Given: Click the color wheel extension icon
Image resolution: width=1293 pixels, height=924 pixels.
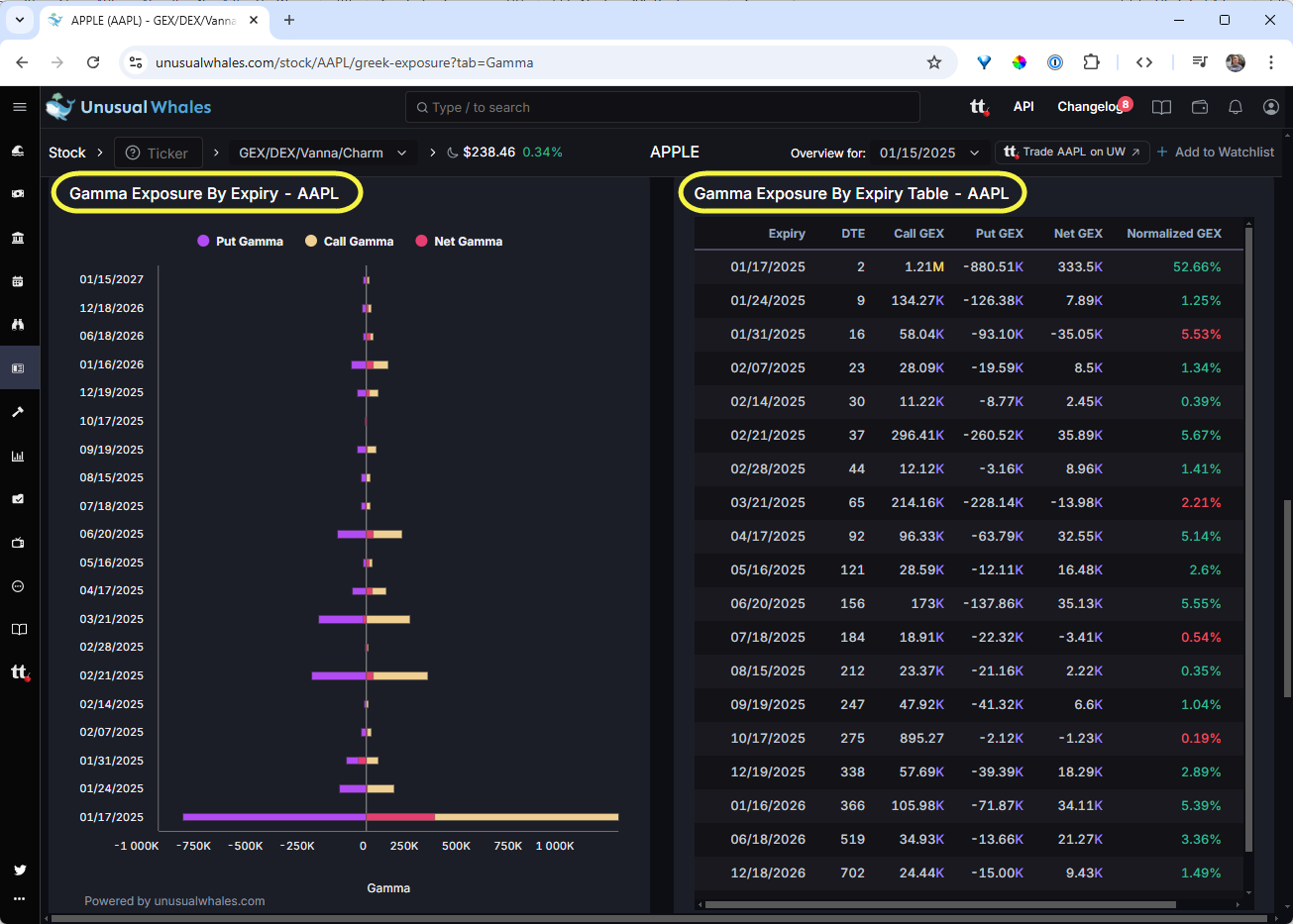Looking at the screenshot, I should click(x=1020, y=62).
